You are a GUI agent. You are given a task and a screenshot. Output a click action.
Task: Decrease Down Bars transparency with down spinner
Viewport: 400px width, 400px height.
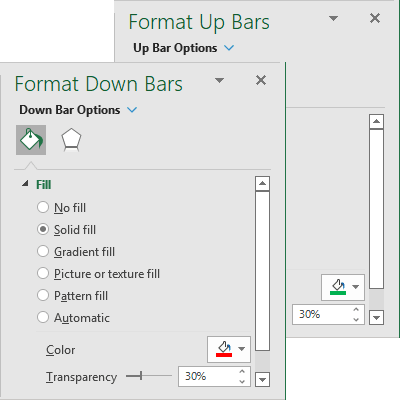[x=242, y=381]
